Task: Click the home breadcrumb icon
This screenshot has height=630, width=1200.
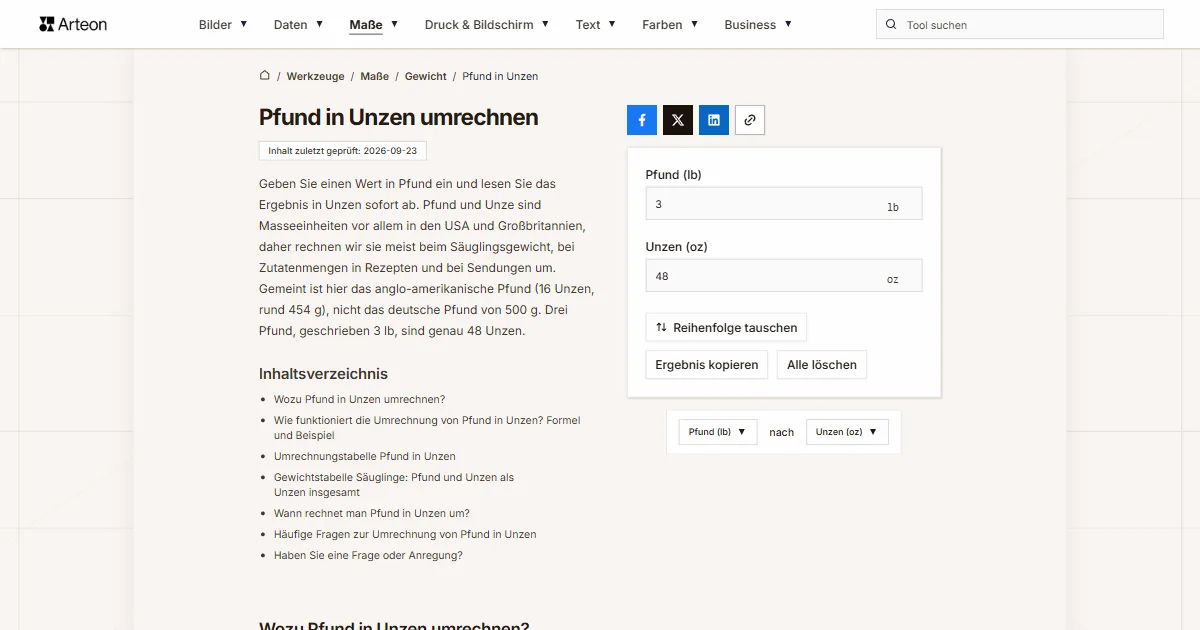Action: (x=265, y=76)
